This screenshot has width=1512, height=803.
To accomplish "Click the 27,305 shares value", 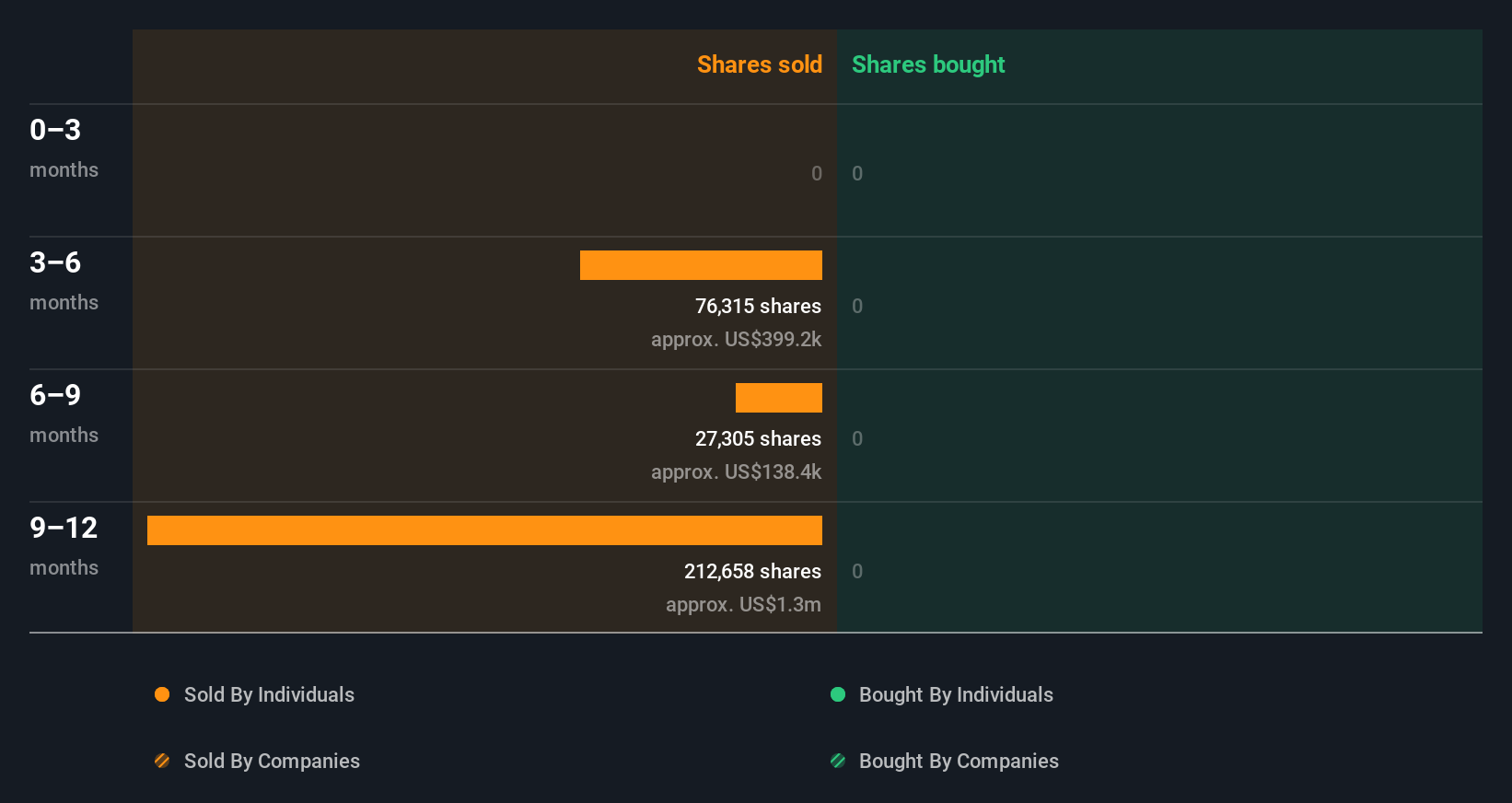I will click(x=758, y=439).
